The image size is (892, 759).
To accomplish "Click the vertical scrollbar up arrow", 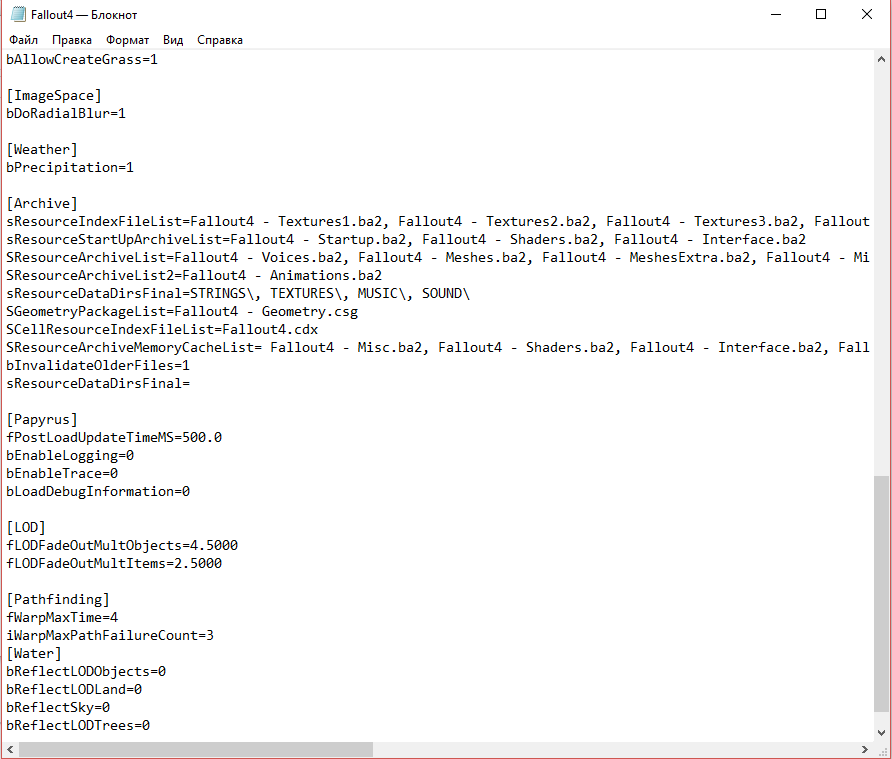I will (x=881, y=59).
